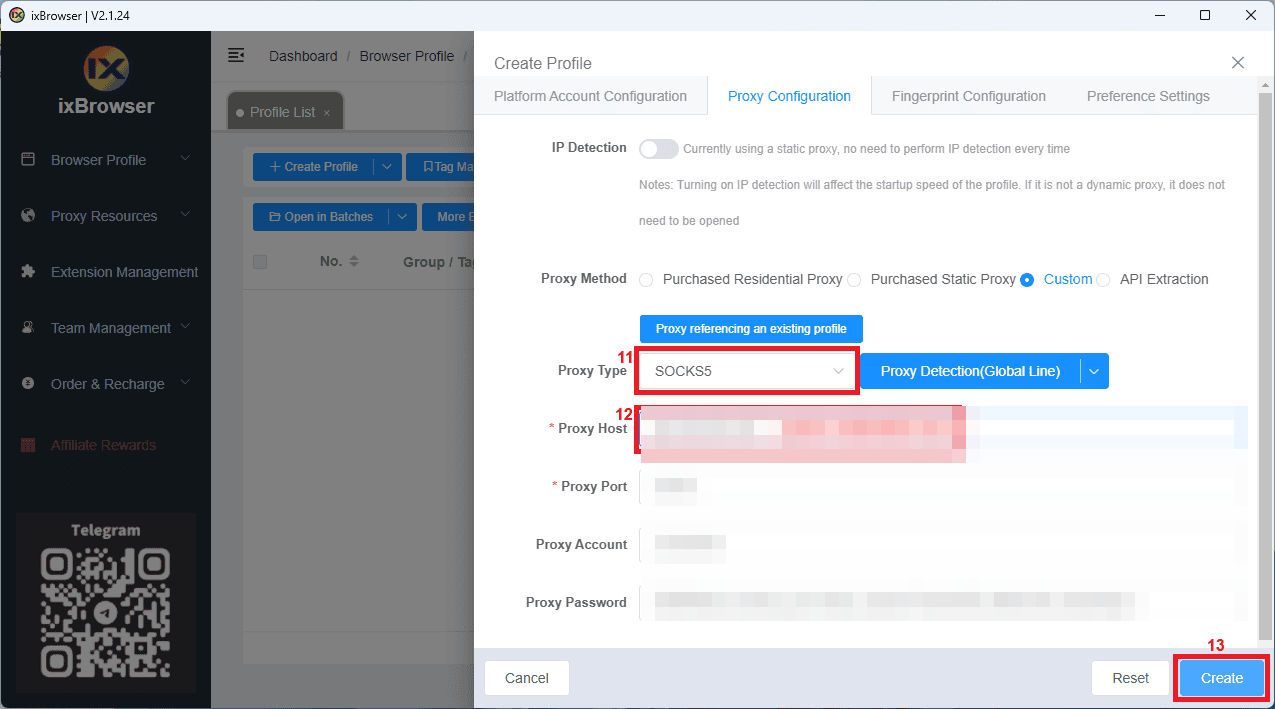Expand Order & Recharge sidebar menu
This screenshot has width=1275, height=709.
pos(185,382)
